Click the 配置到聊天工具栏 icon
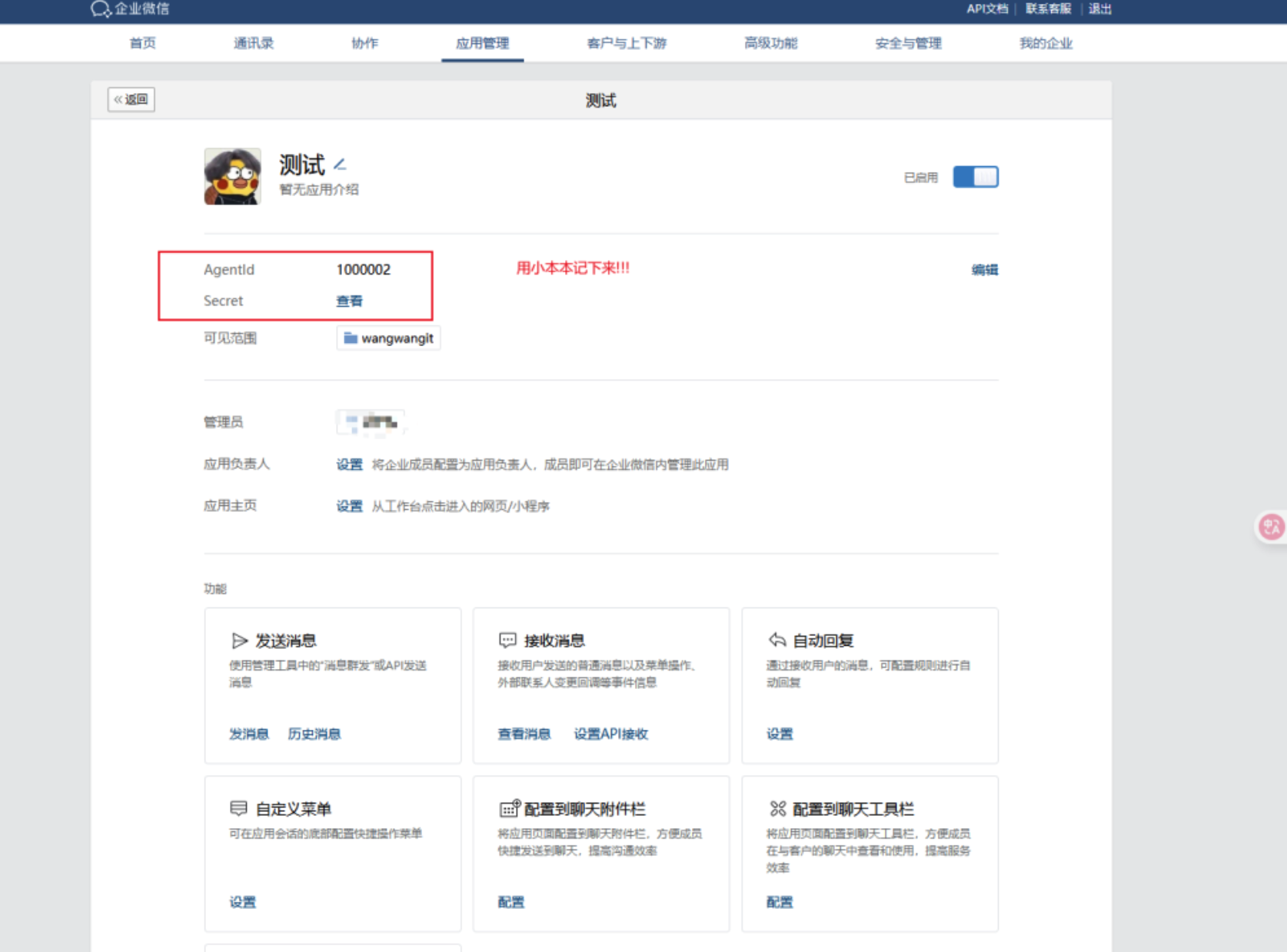Screen dimensions: 1287x952 pyautogui.click(x=777, y=808)
